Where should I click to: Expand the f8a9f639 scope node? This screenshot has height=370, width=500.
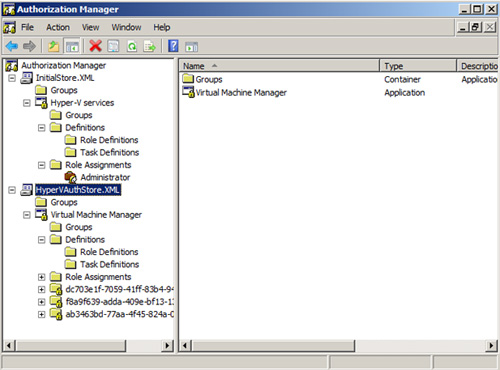(41, 302)
